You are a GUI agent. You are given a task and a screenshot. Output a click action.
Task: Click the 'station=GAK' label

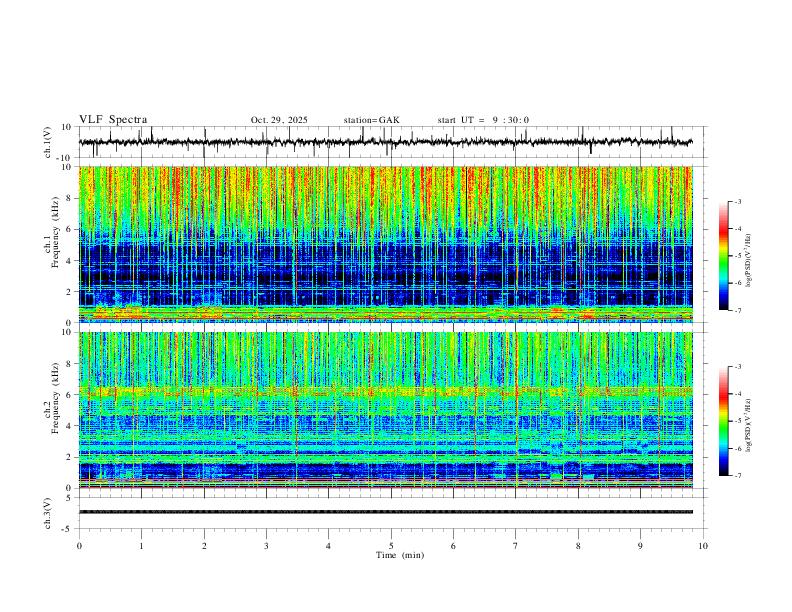point(372,120)
